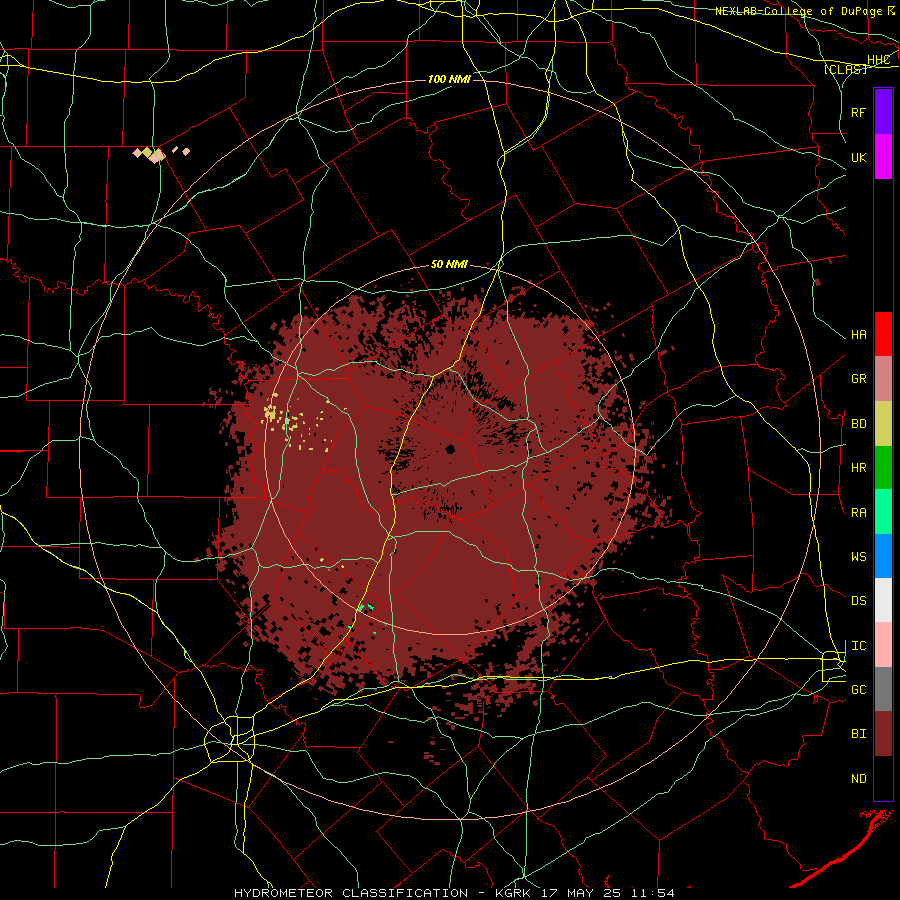Click the purple RF legend color swatch
Screen dimensions: 900x900
(883, 112)
